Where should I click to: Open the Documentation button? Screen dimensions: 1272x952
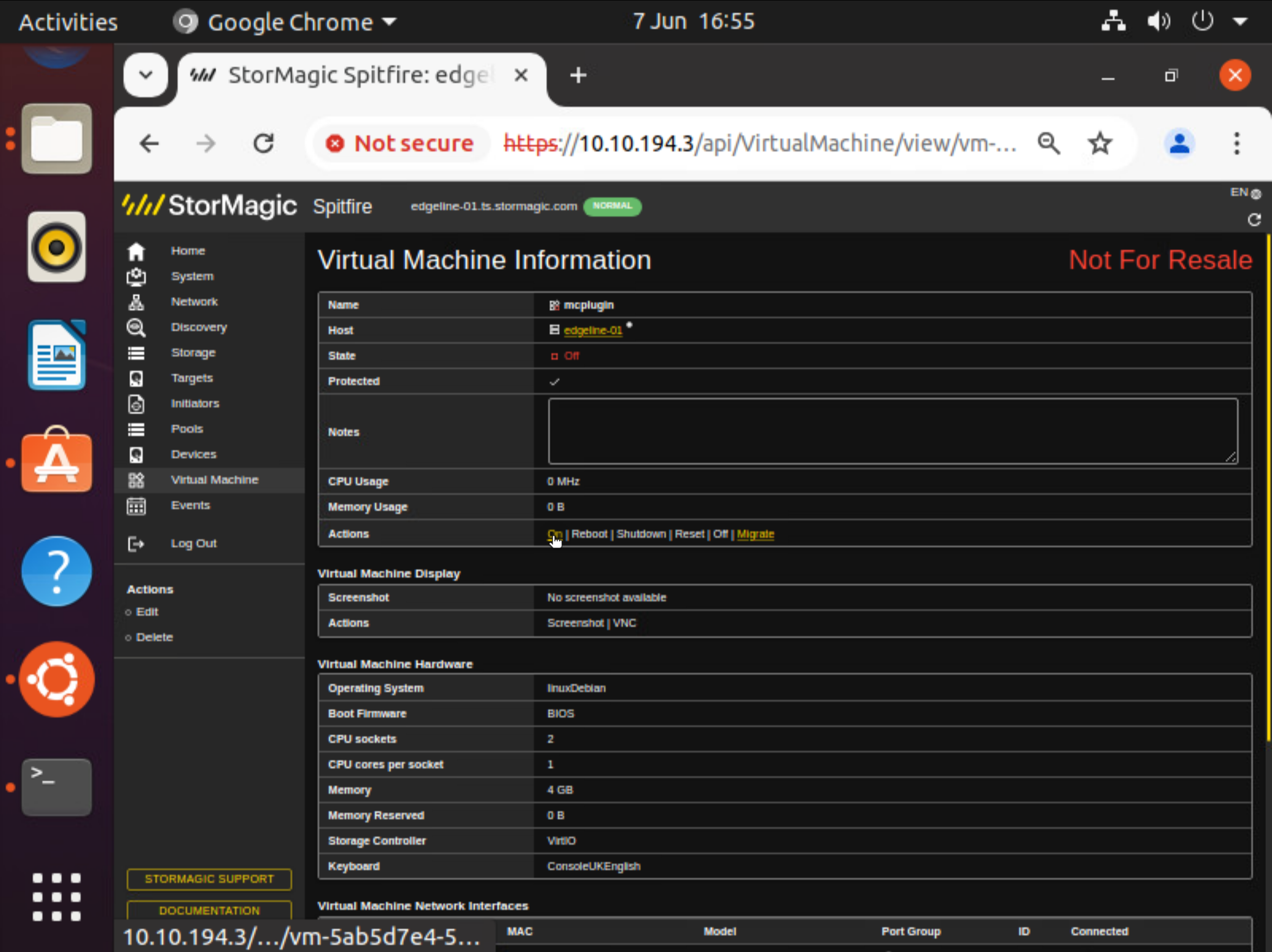[209, 911]
